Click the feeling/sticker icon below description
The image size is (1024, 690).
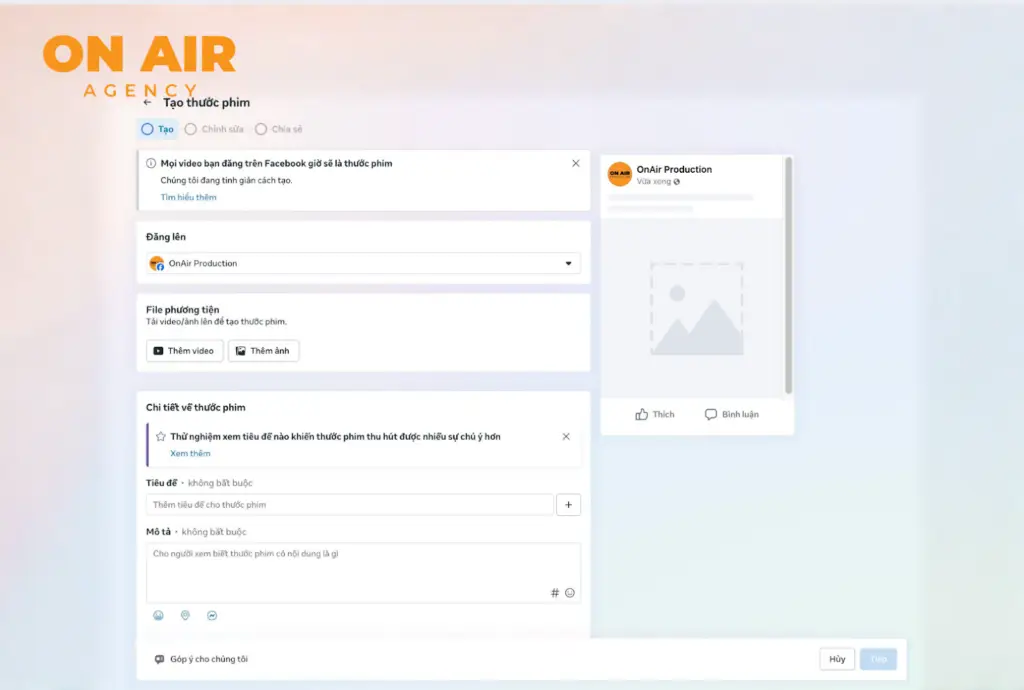pyautogui.click(x=158, y=615)
